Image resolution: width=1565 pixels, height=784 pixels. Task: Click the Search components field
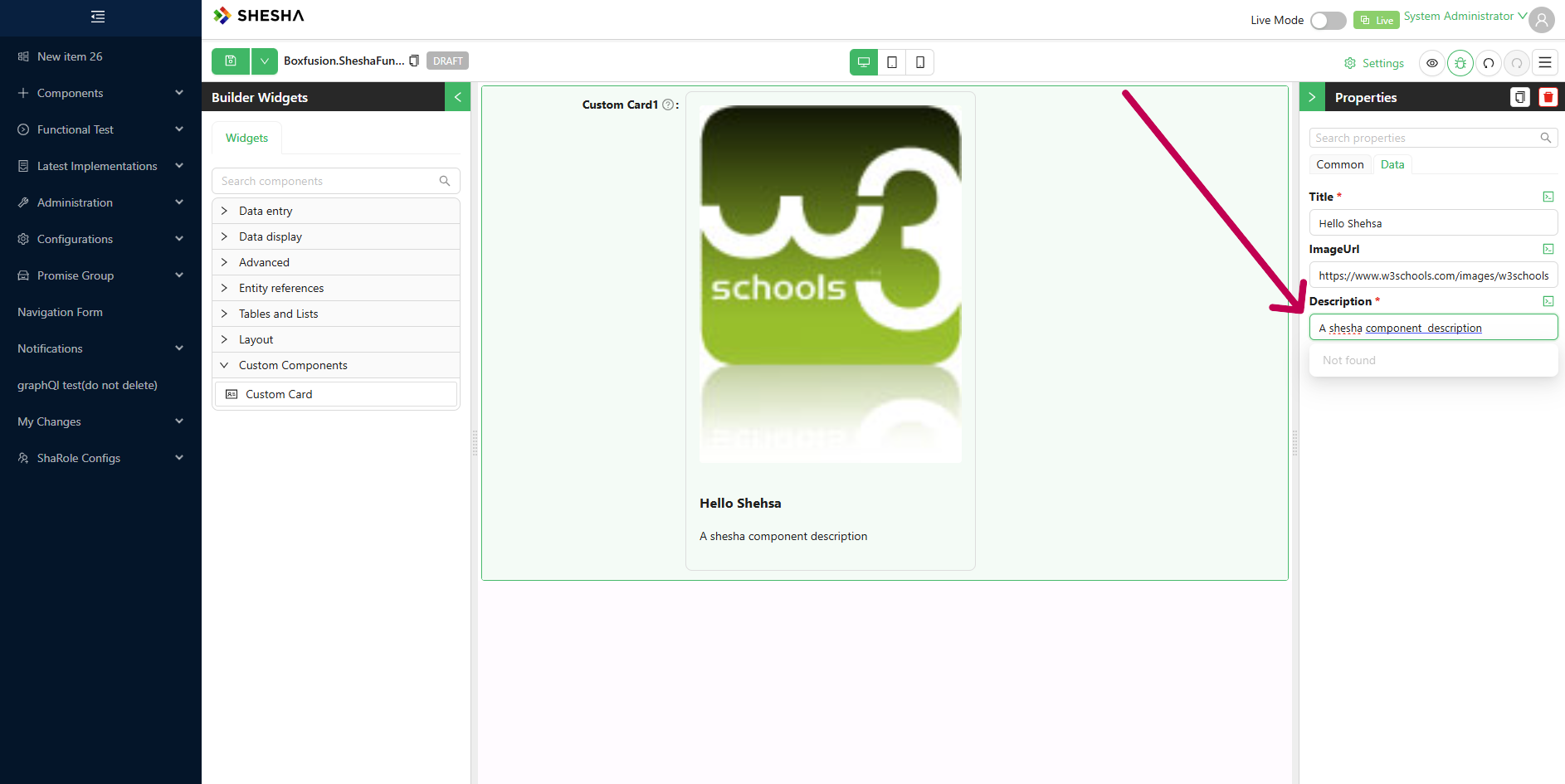coord(336,181)
